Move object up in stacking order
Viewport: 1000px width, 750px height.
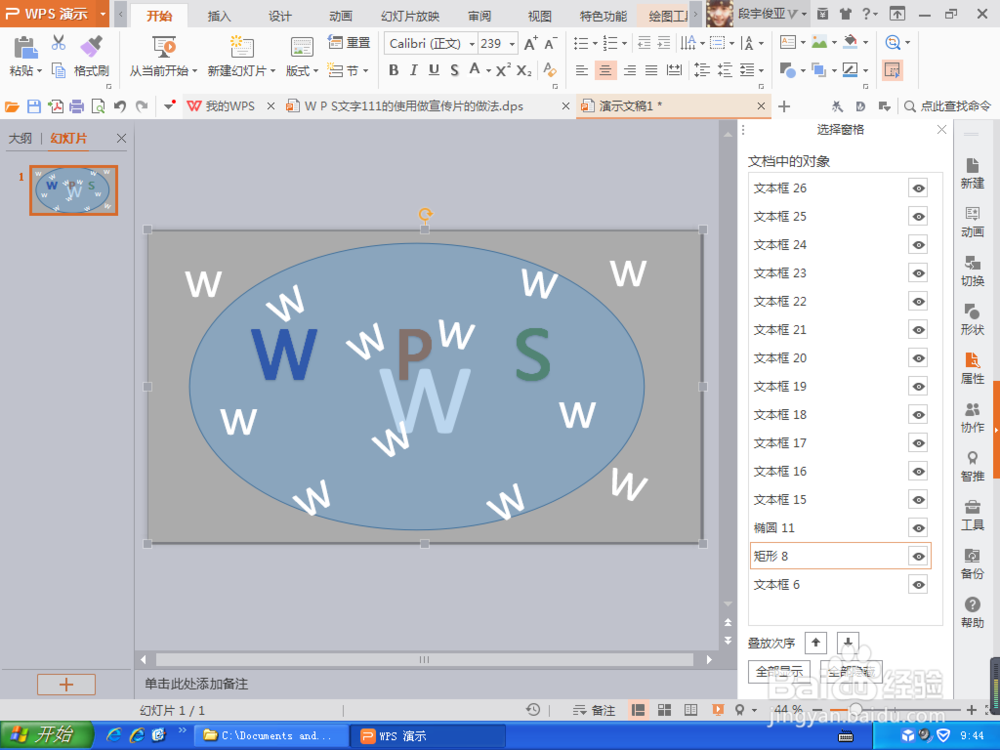(x=816, y=643)
